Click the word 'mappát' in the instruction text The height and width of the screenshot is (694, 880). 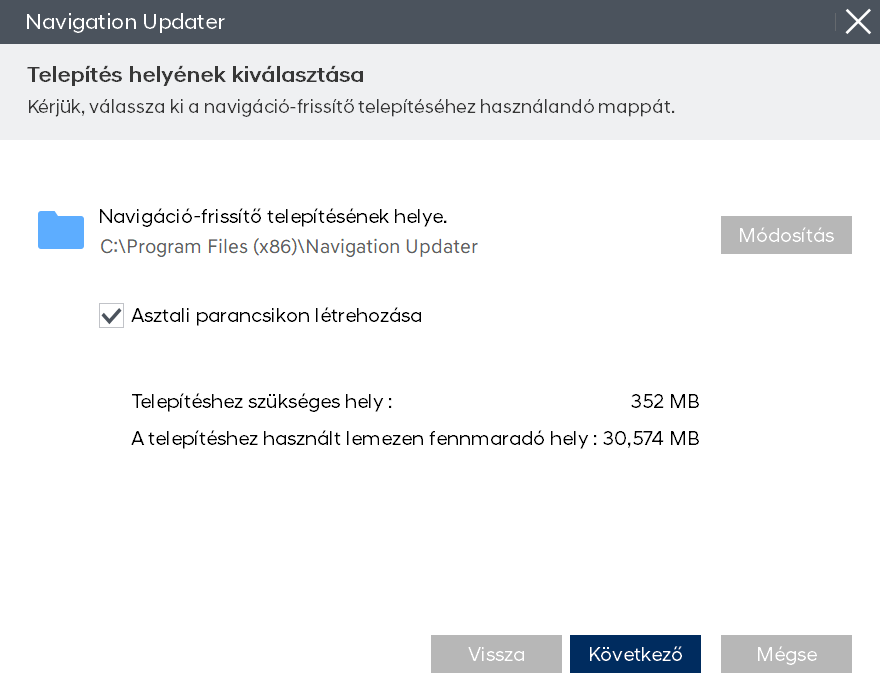[x=639, y=107]
